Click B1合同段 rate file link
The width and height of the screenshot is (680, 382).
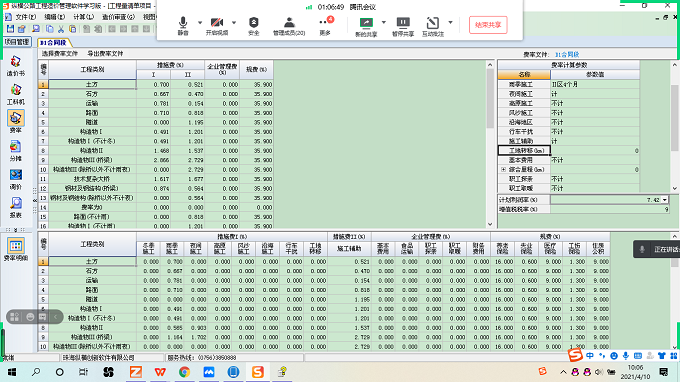pos(567,55)
